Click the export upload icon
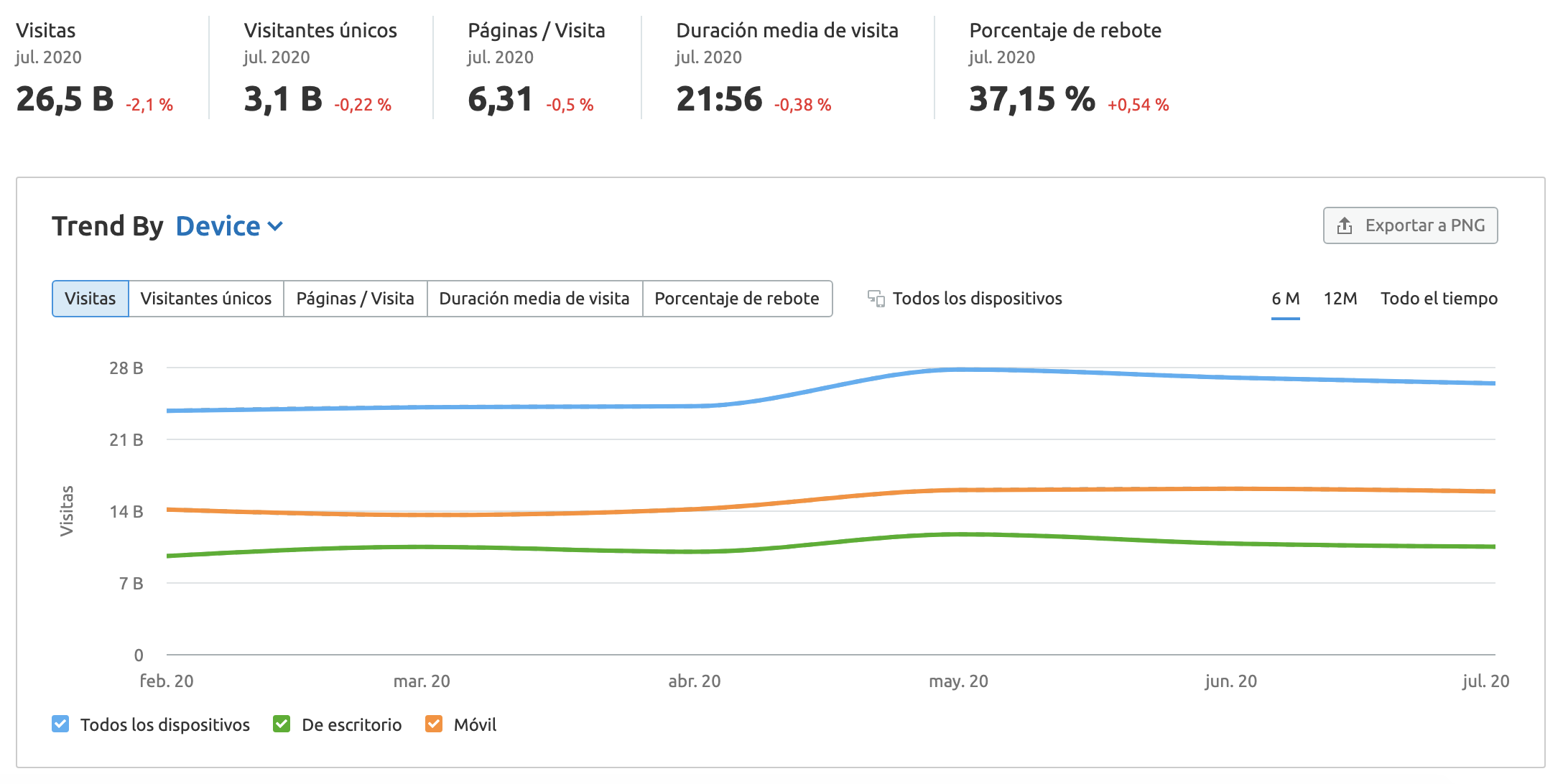This screenshot has height=784, width=1563. [1344, 225]
